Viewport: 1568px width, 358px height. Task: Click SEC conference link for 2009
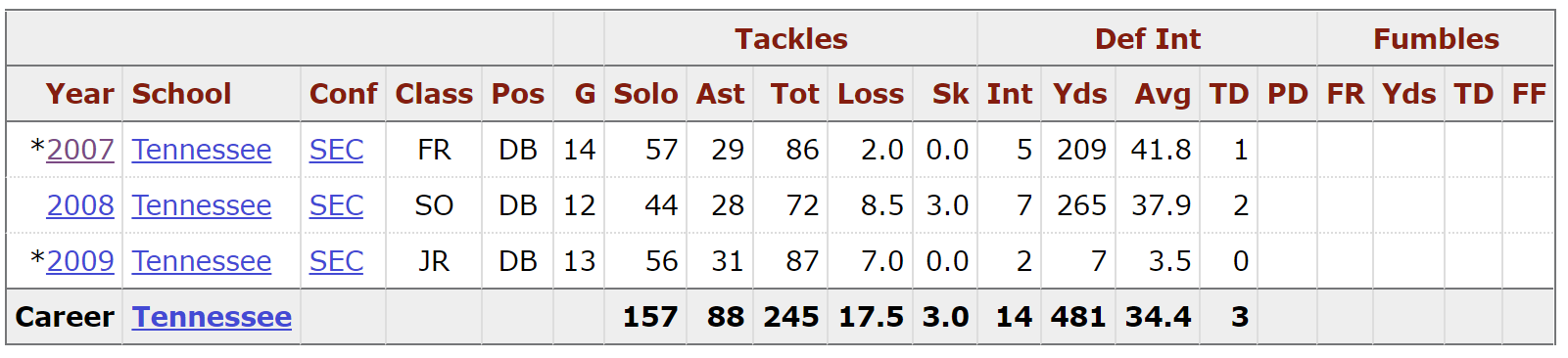click(336, 261)
